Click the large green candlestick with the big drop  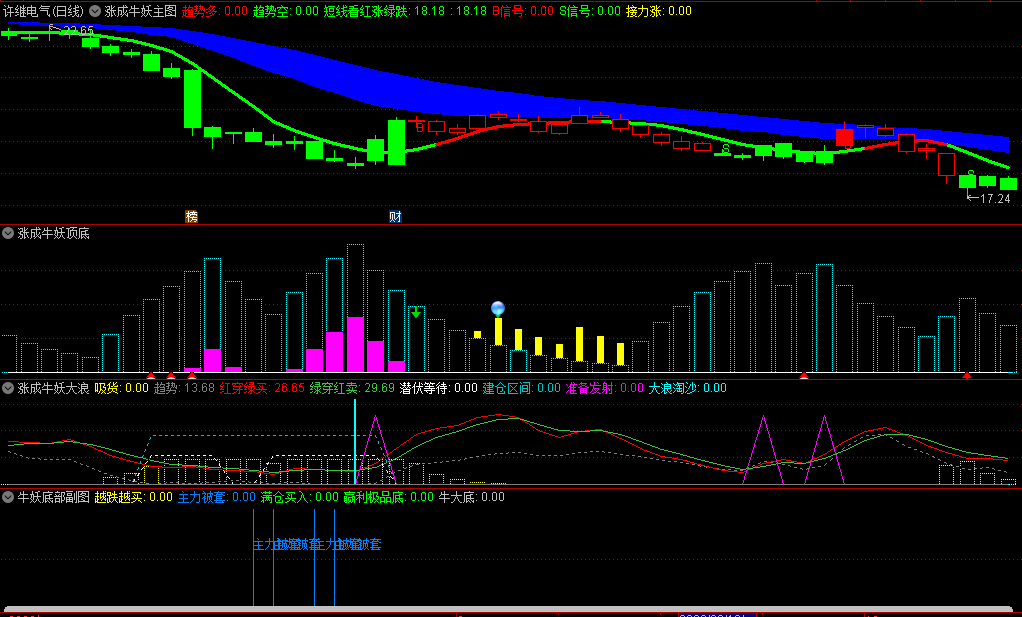(x=192, y=99)
